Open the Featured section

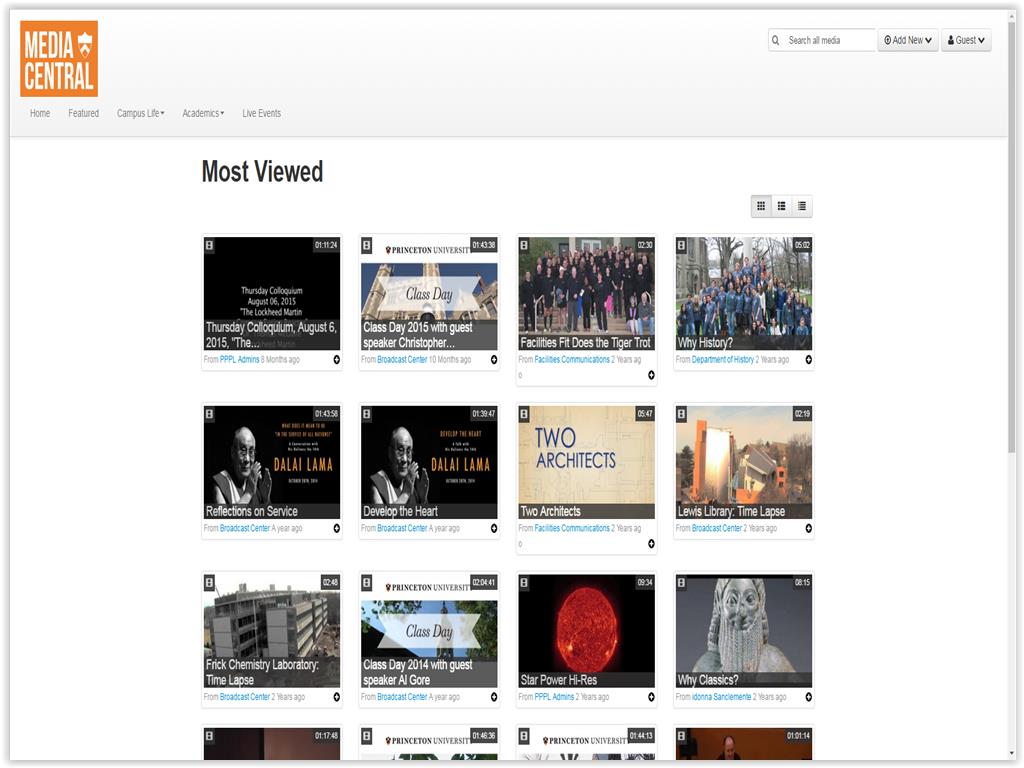[x=84, y=114]
